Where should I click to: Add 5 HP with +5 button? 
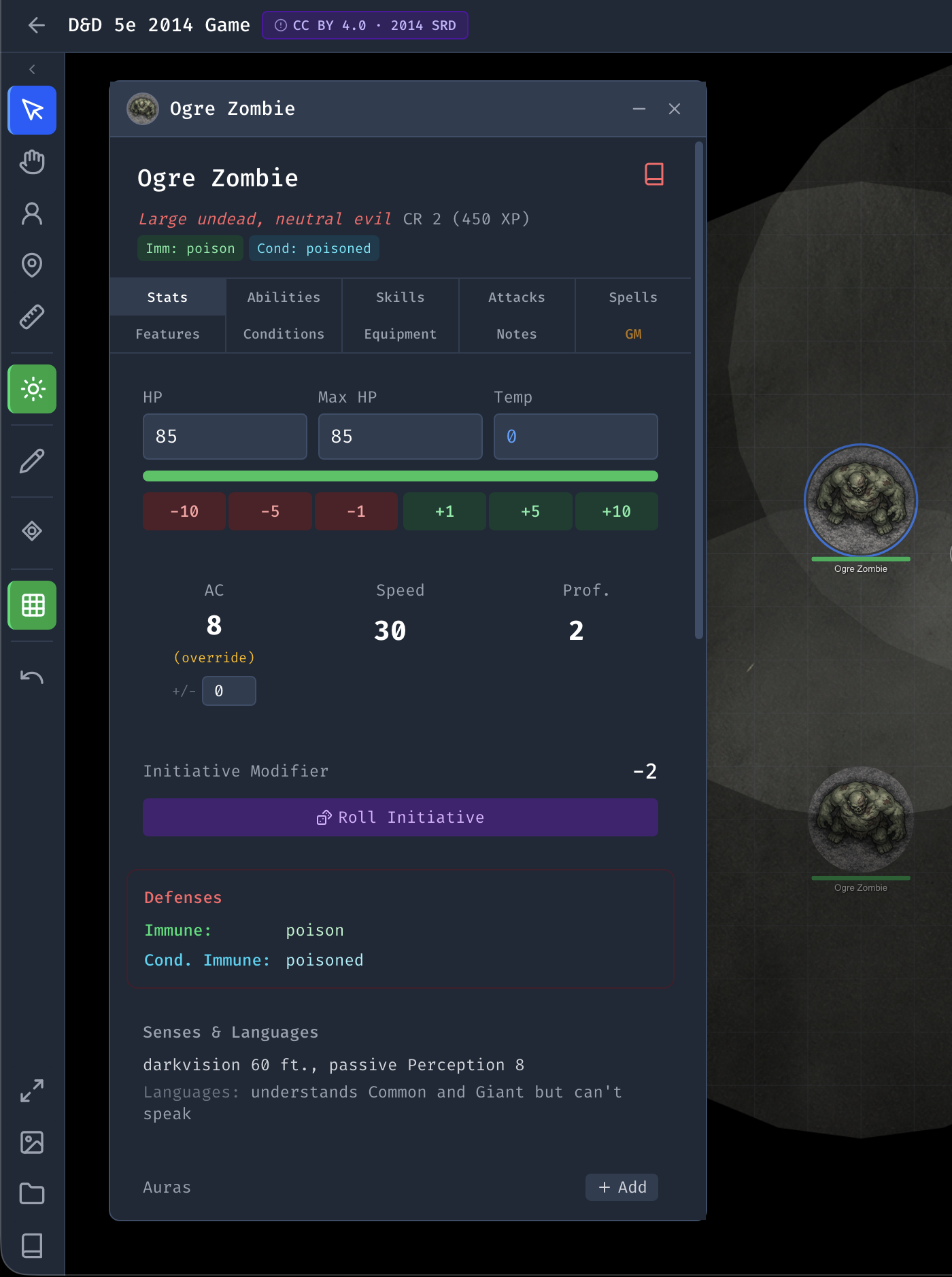[530, 511]
